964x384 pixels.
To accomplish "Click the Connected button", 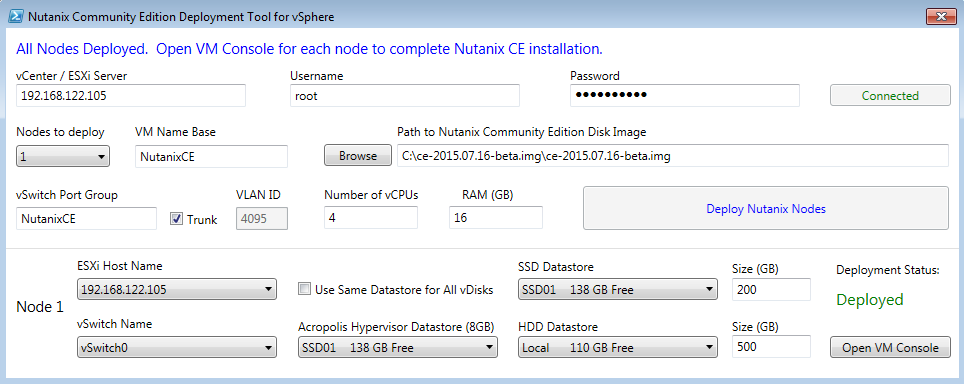I will 890,96.
